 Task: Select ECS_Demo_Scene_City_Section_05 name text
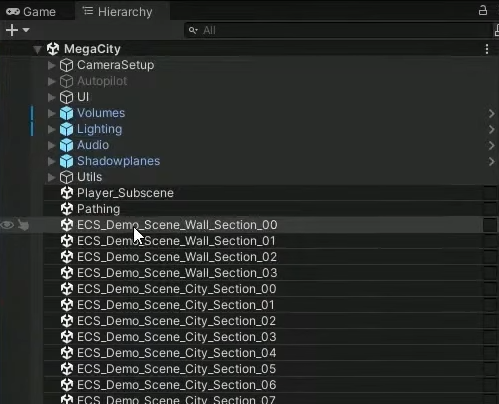[177, 369]
